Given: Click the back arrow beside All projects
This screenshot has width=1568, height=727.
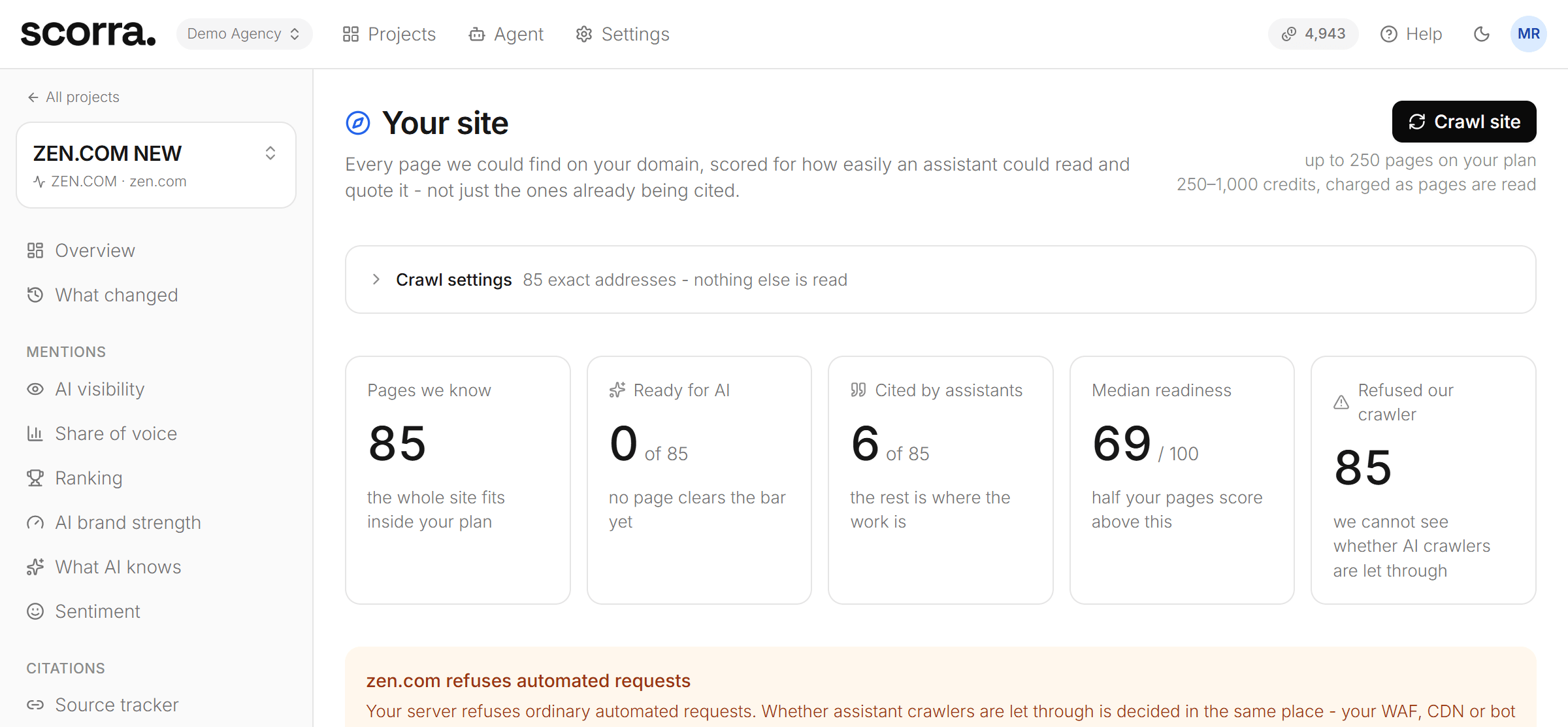Looking at the screenshot, I should [x=33, y=97].
